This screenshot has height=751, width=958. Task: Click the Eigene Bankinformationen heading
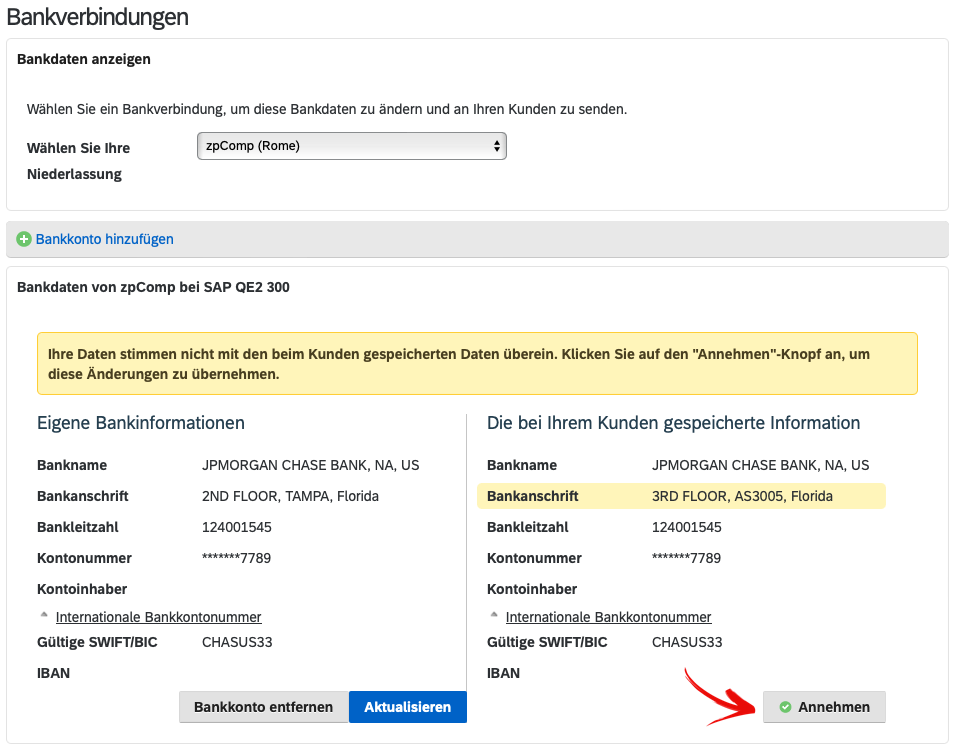click(141, 423)
